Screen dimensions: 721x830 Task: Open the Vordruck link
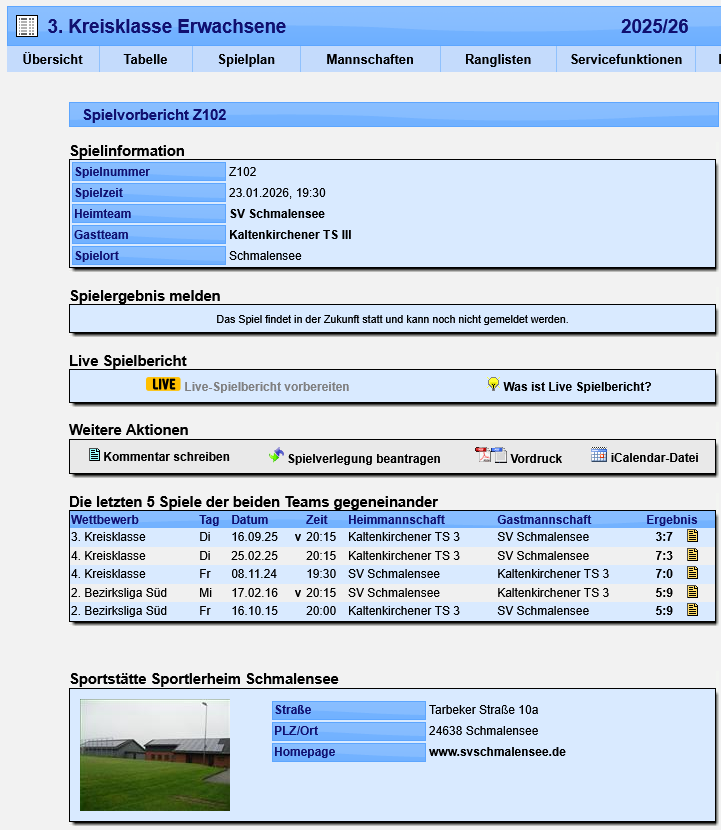(536, 459)
